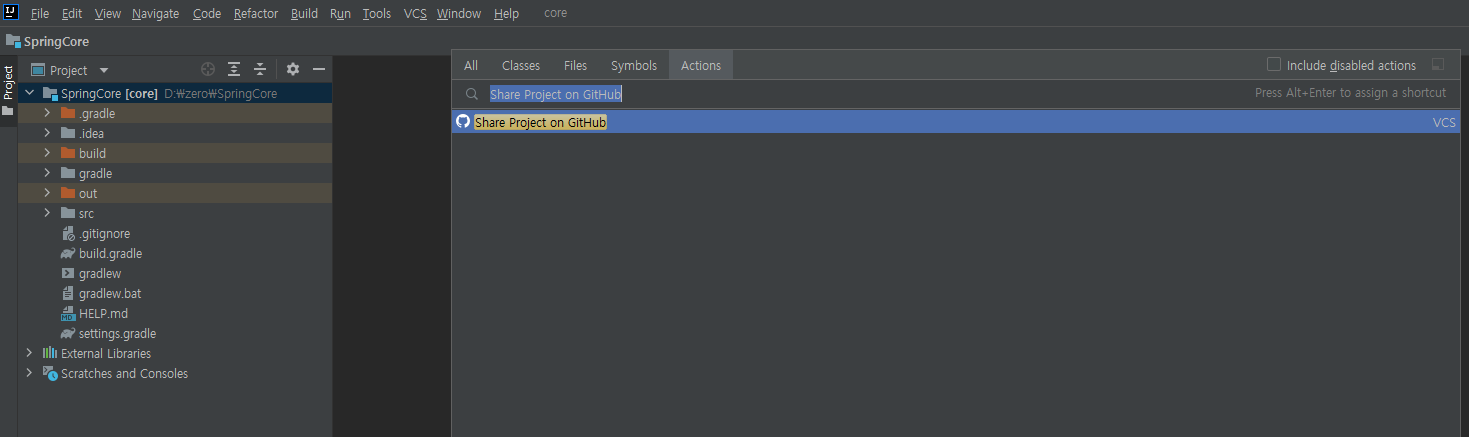Open the Navigate menu
1469x437 pixels.
tap(155, 14)
